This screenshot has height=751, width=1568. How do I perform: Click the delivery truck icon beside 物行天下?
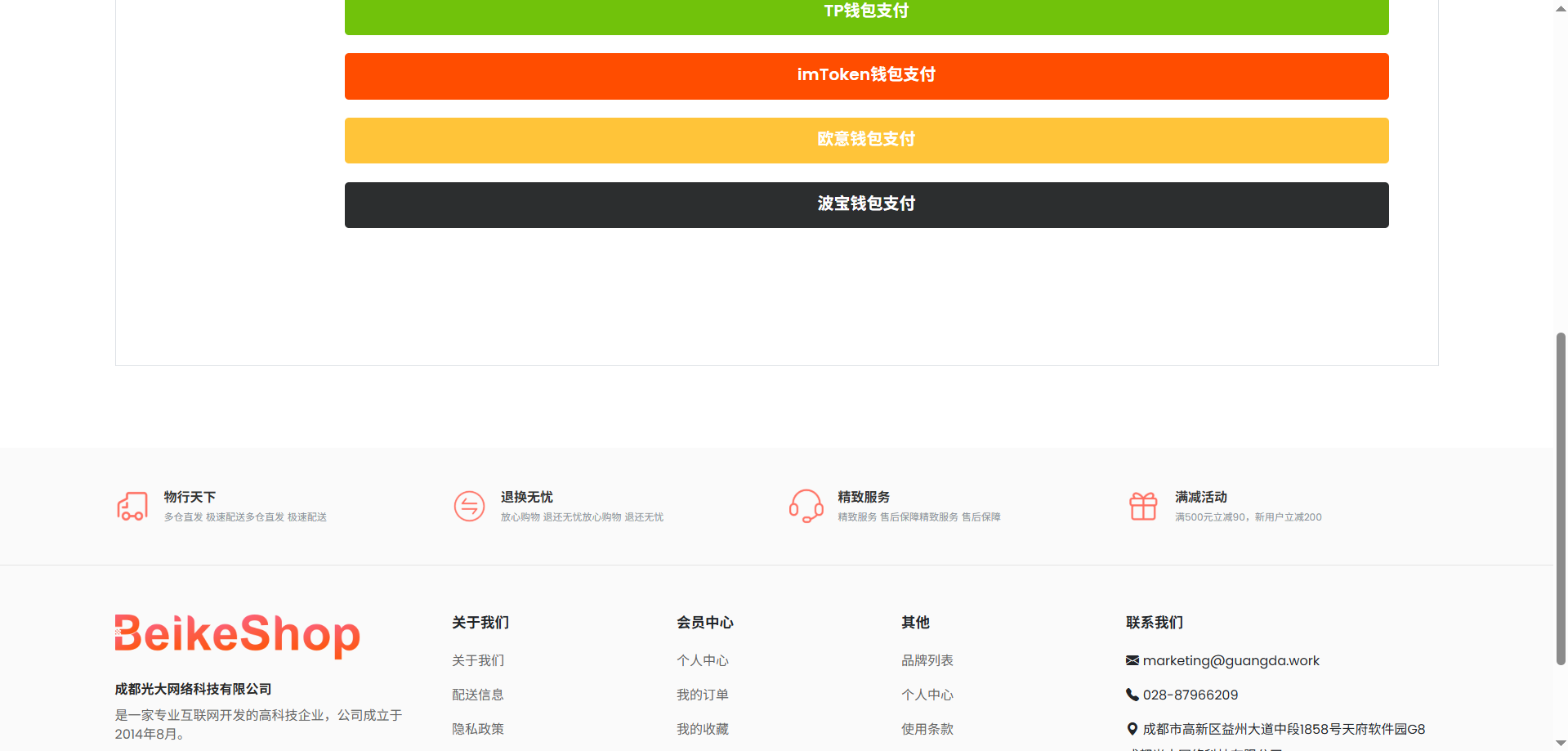[132, 506]
